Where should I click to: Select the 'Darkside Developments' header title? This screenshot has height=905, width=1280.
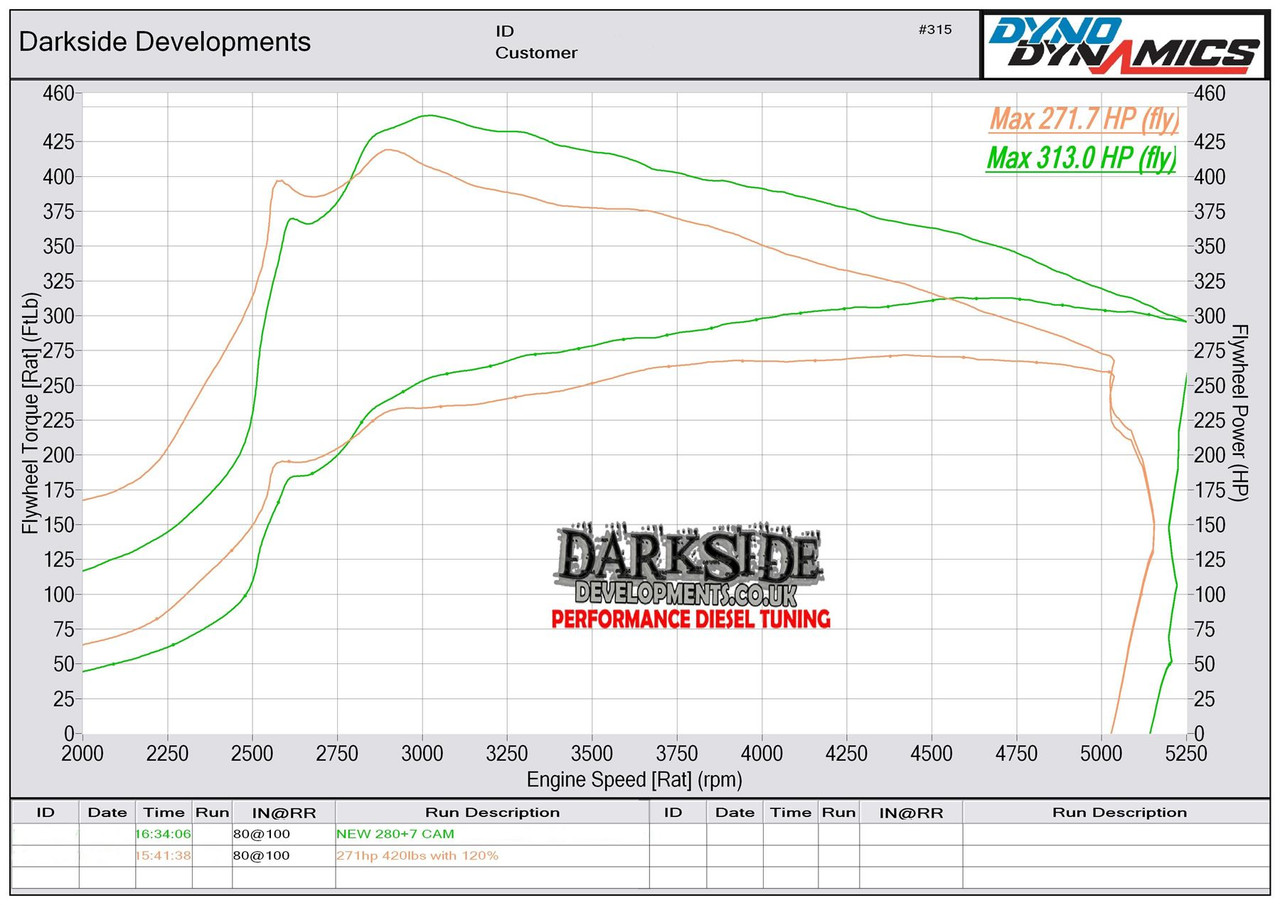coord(165,42)
